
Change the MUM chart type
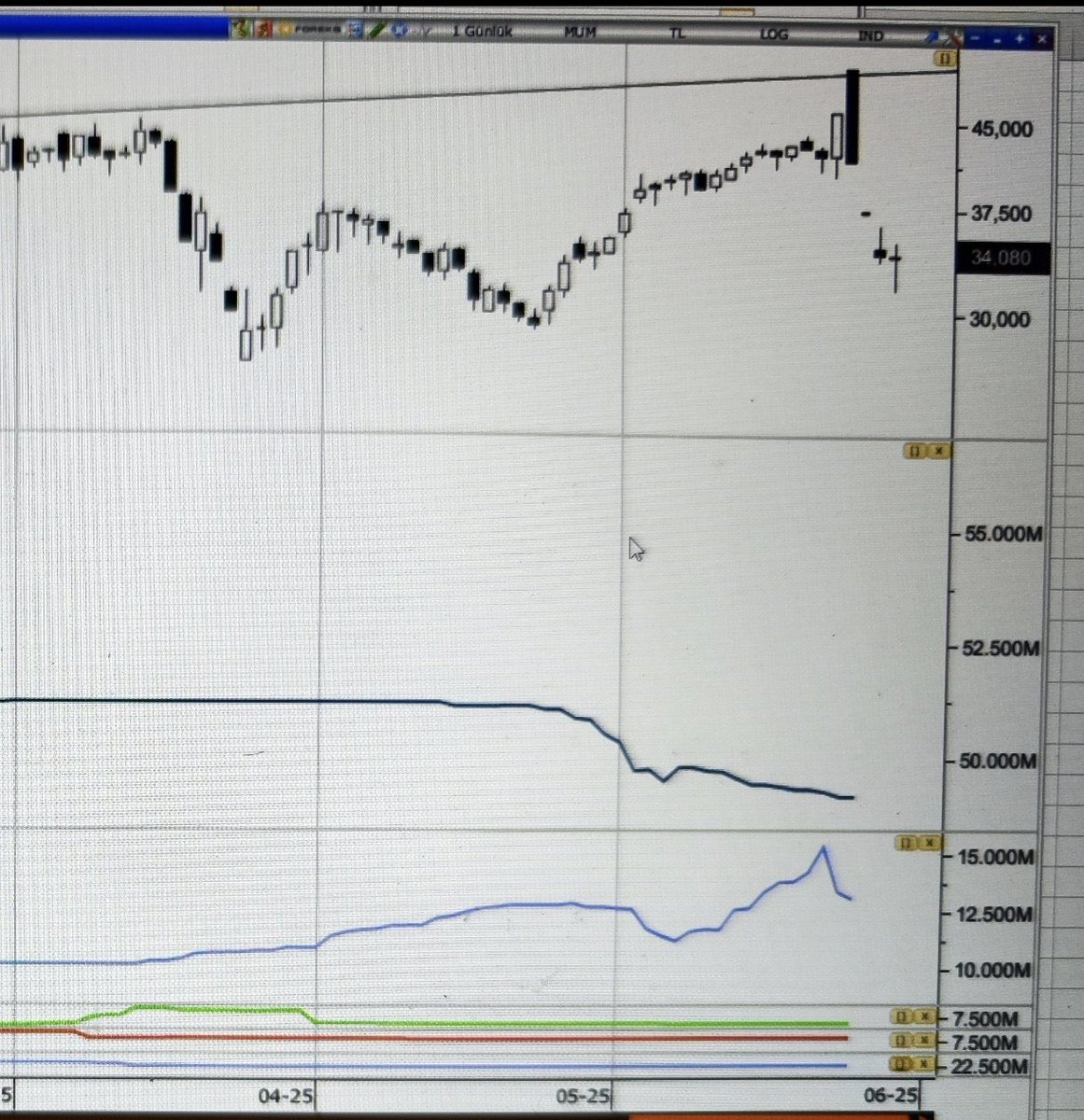click(x=581, y=33)
